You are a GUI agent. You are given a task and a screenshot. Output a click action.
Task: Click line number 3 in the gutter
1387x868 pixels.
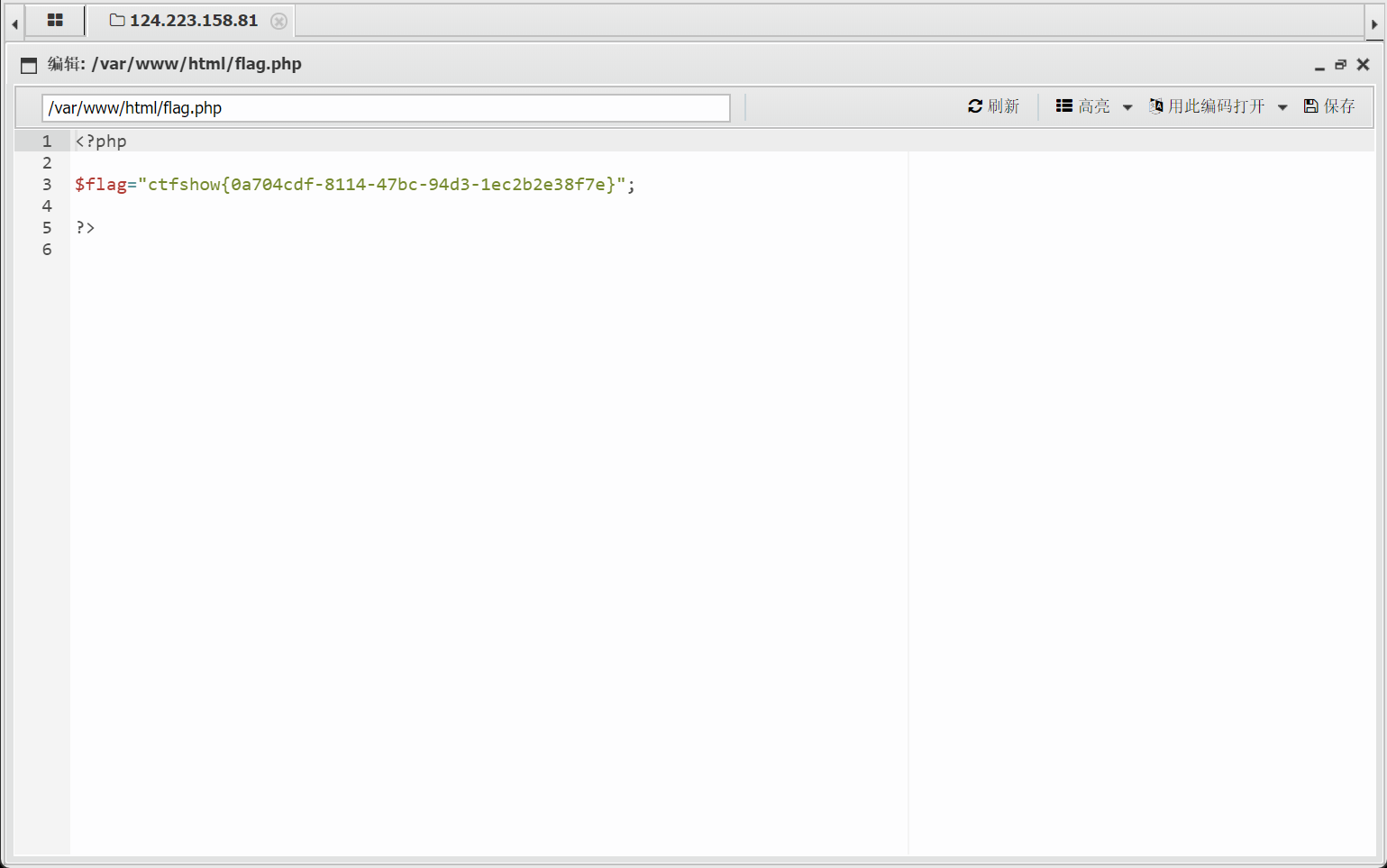coord(47,185)
